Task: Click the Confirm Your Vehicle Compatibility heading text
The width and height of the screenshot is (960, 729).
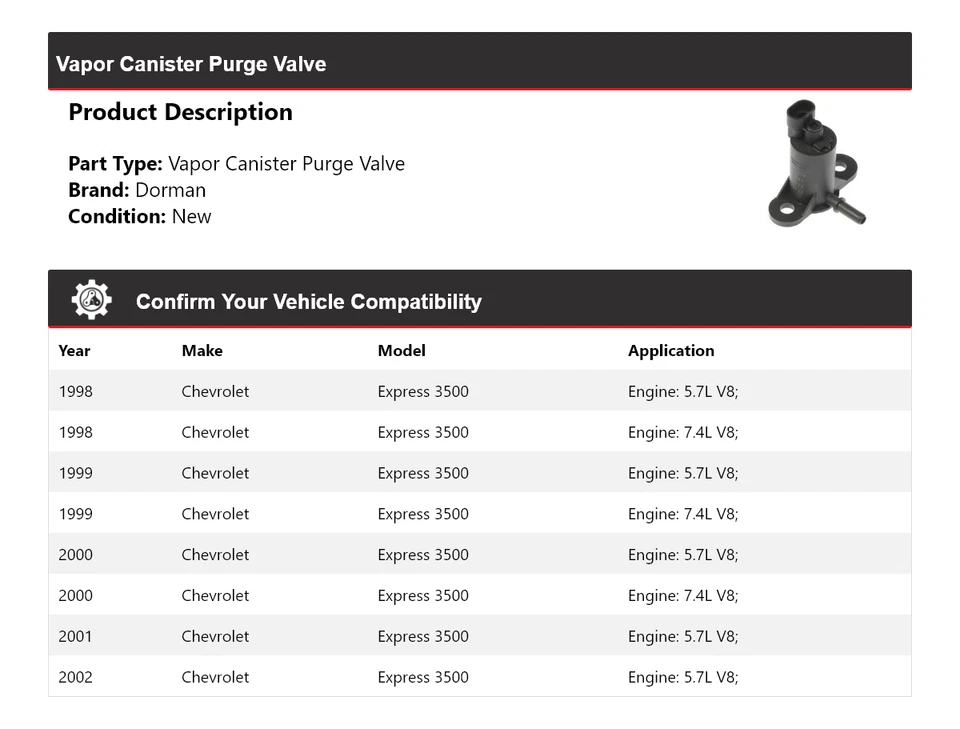Action: 308,302
